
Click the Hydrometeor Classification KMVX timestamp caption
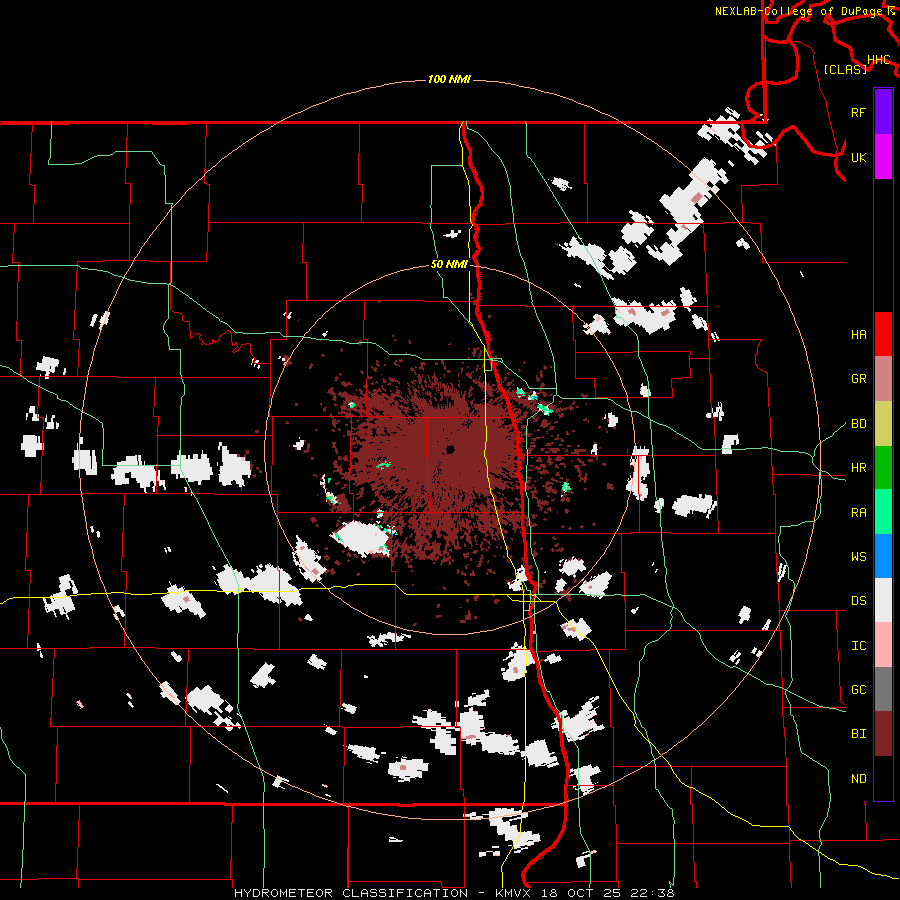[454, 893]
